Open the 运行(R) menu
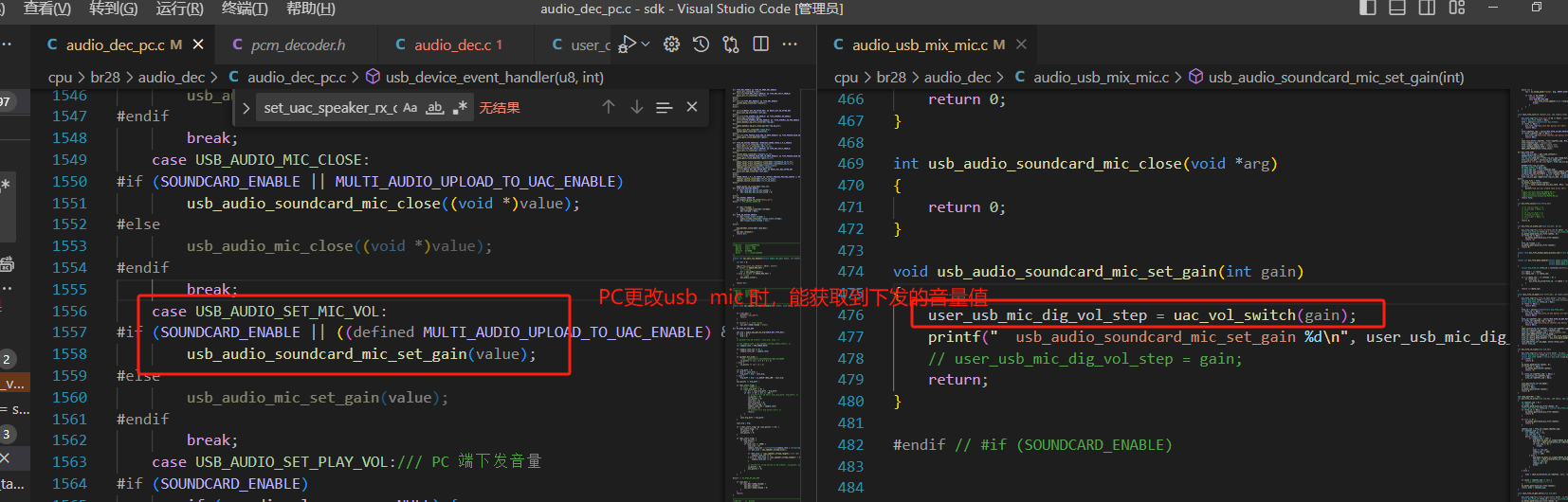1568x502 pixels. click(179, 9)
